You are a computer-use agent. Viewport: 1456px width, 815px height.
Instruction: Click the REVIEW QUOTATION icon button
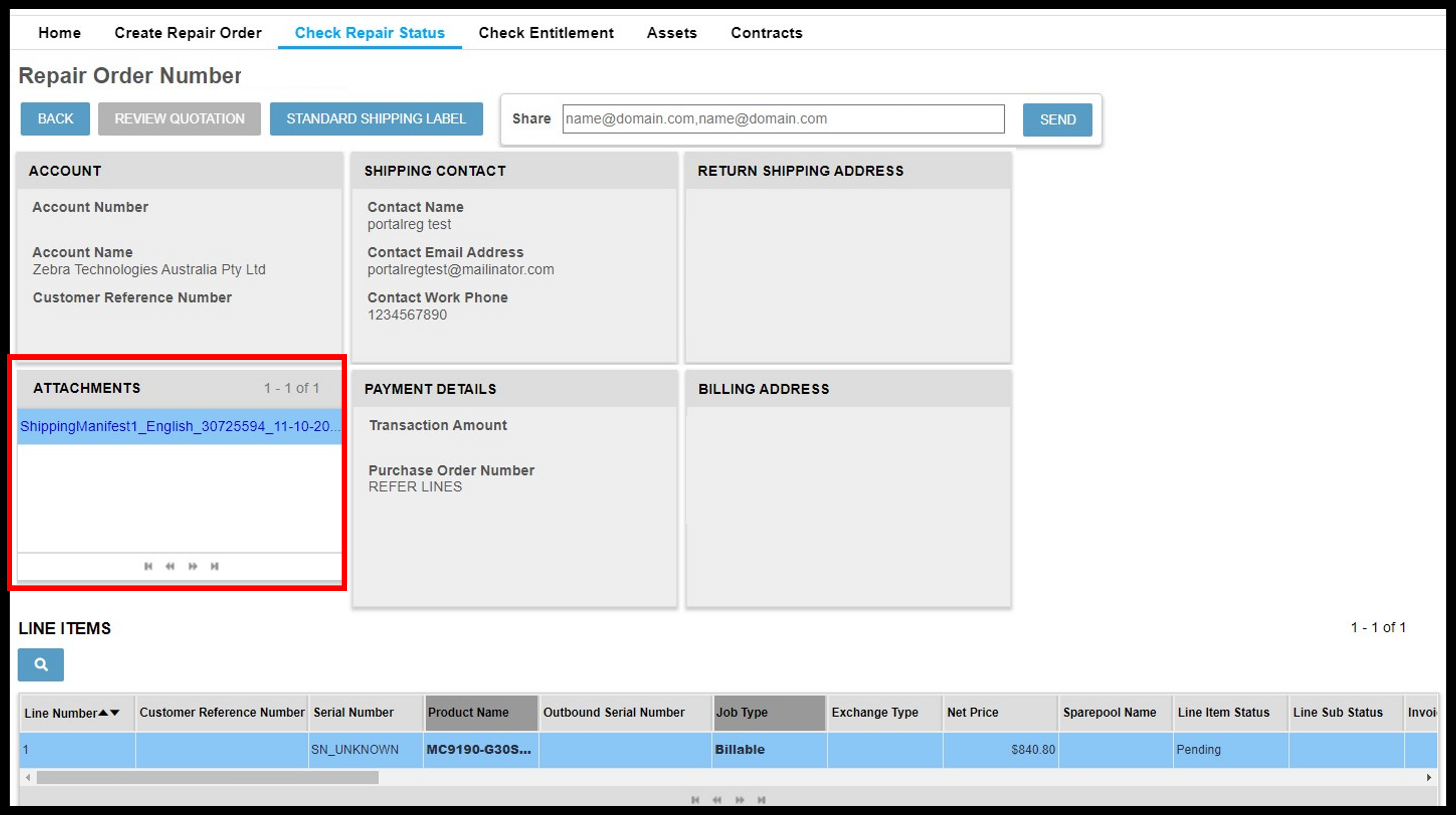coord(178,119)
